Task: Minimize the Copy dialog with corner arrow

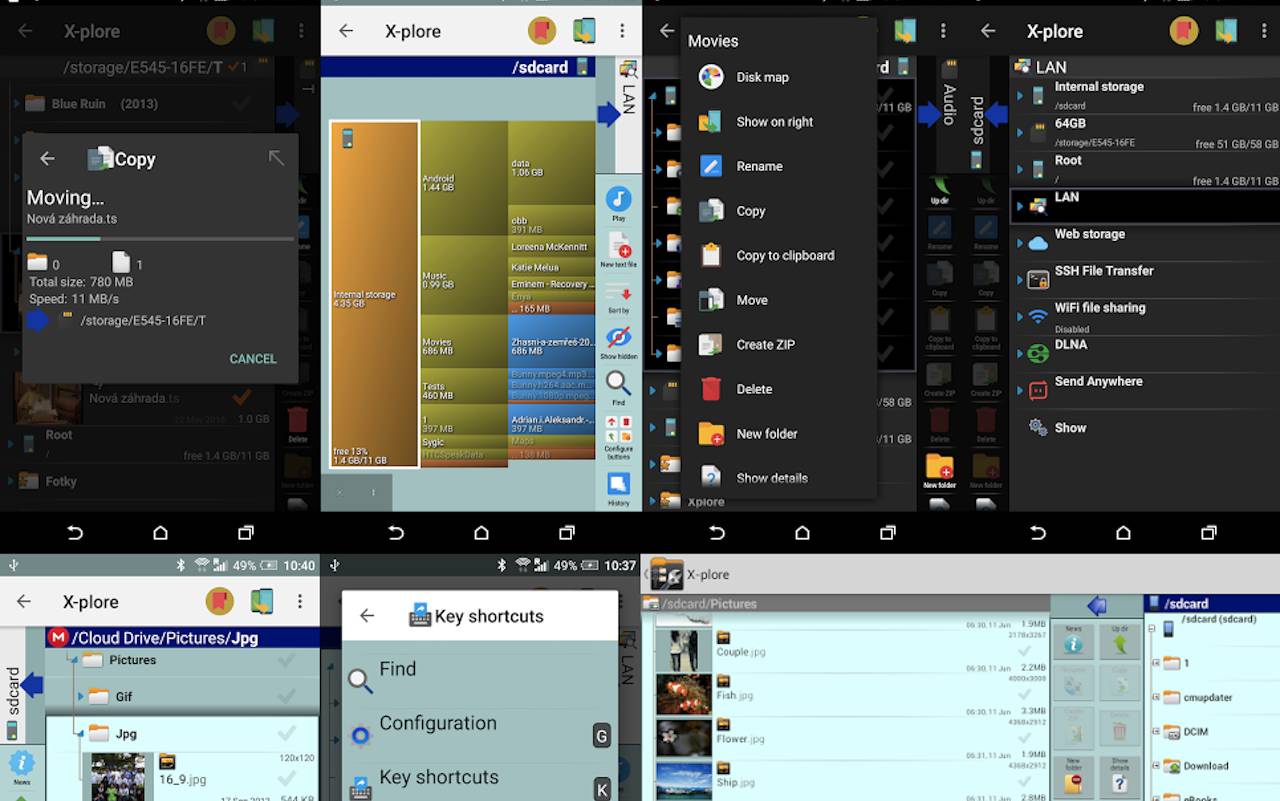Action: 277,158
